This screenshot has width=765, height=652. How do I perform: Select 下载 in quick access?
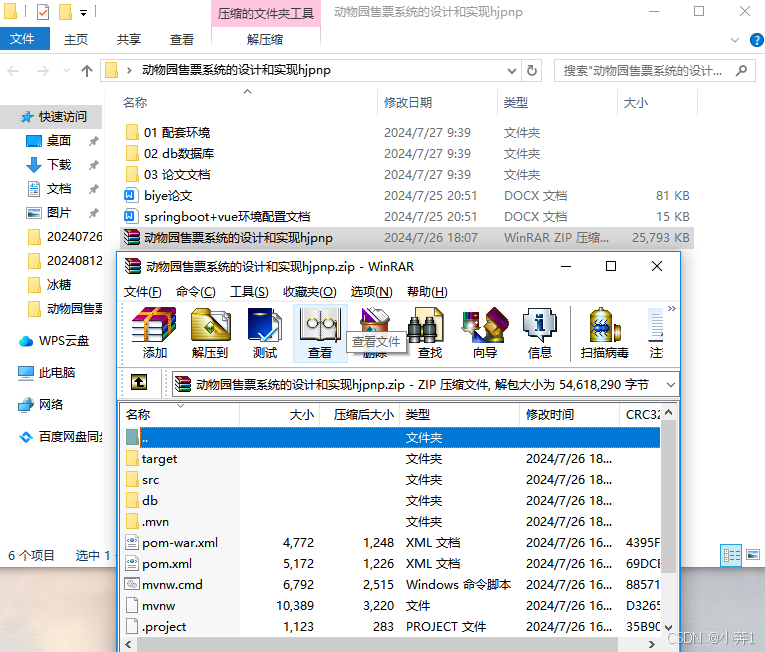pos(59,165)
